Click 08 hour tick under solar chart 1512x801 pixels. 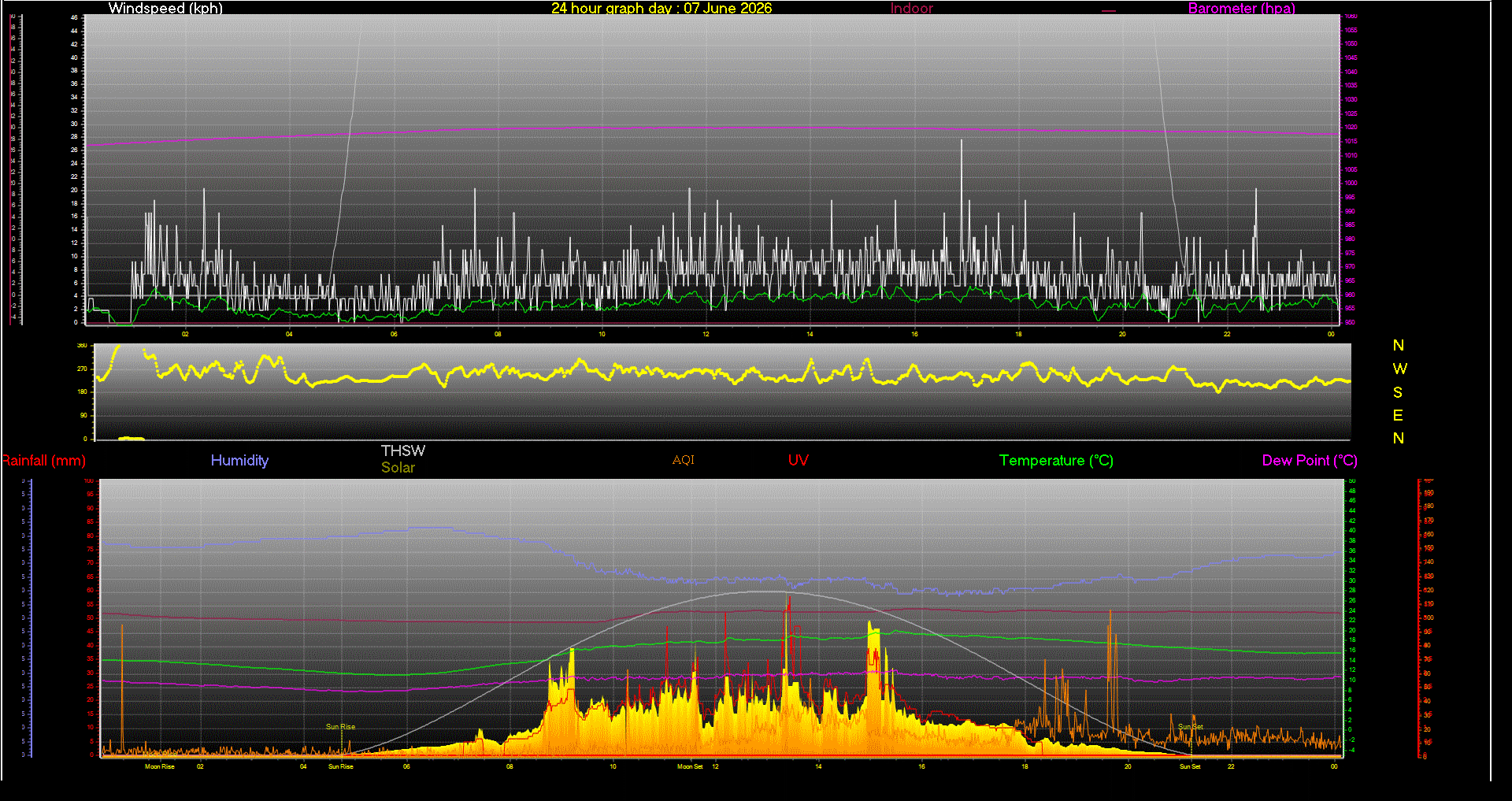[510, 766]
